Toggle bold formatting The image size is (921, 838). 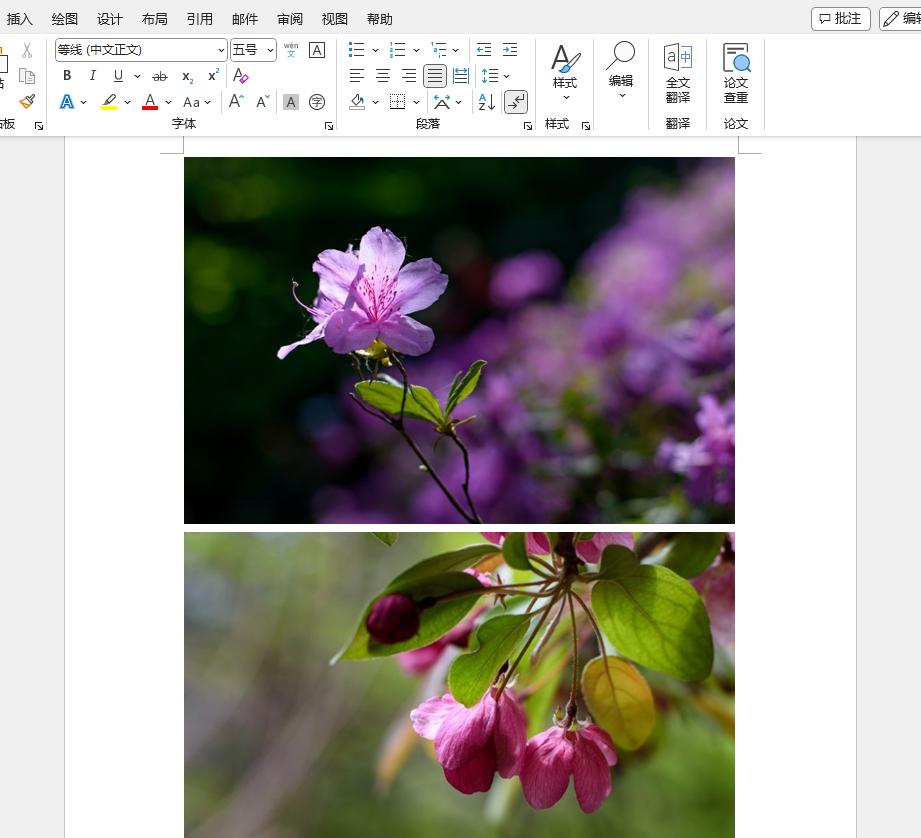click(67, 76)
